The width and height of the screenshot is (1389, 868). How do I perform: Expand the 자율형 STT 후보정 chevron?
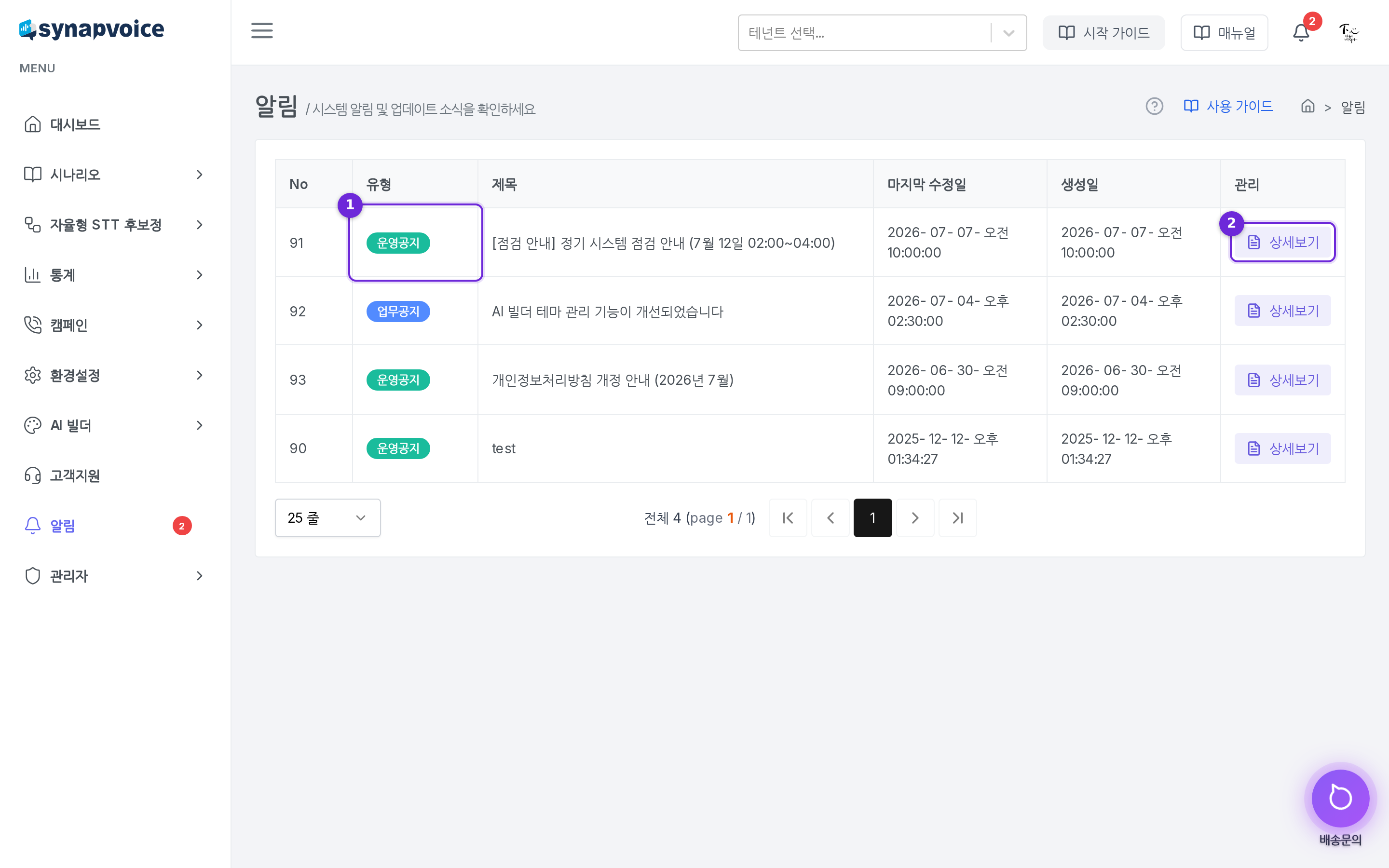[x=199, y=224]
